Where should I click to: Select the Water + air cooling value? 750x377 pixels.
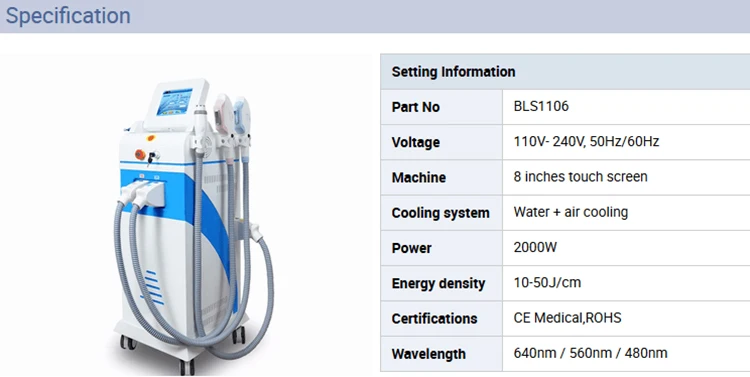coord(571,212)
